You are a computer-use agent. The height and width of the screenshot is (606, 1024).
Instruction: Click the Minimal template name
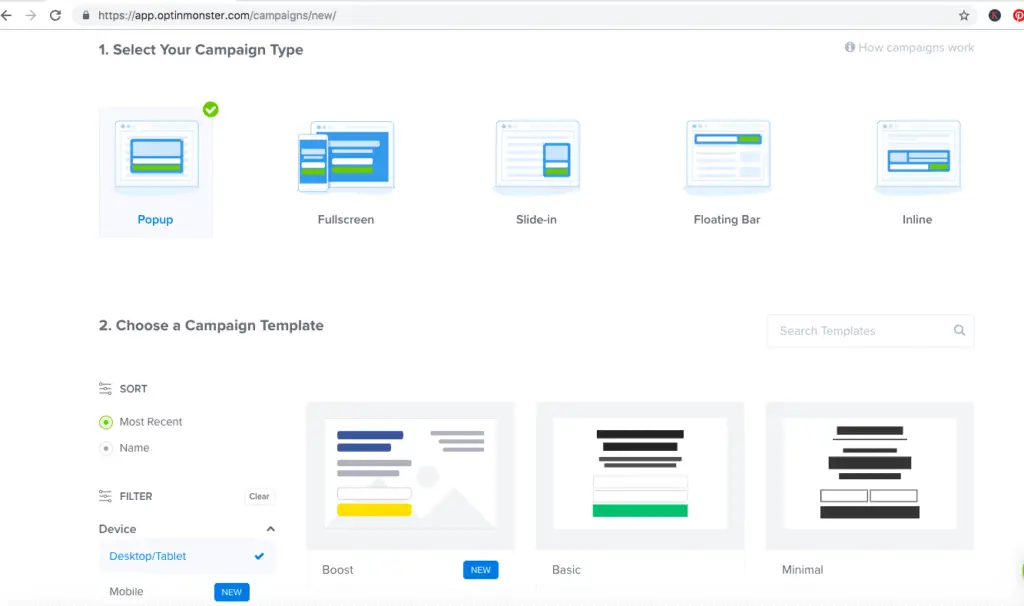803,570
